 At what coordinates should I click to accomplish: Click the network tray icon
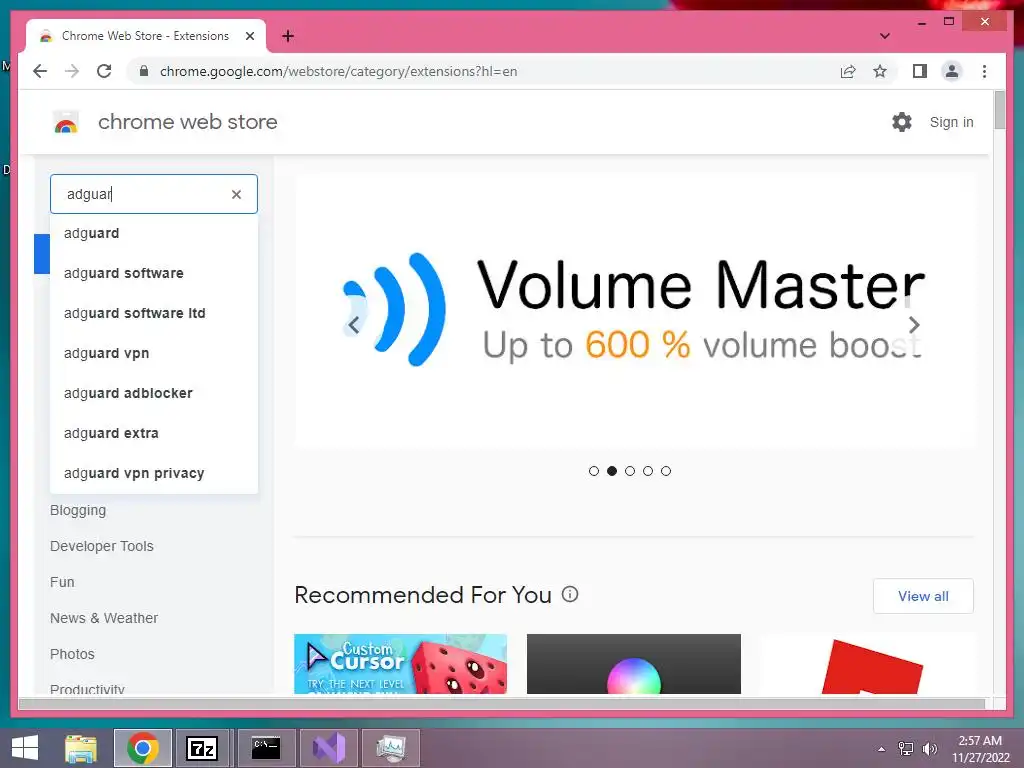[x=906, y=749]
